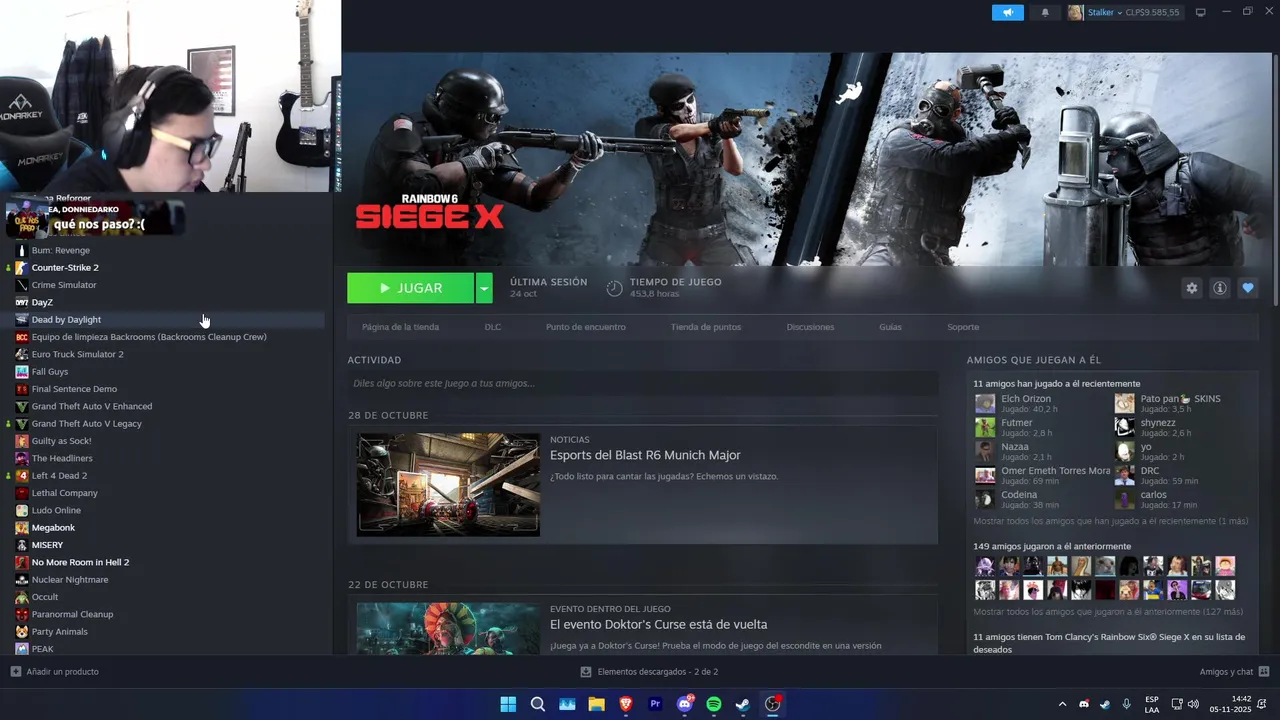Click the PEAK game icon
Viewport: 1280px width, 720px height.
click(x=22, y=648)
